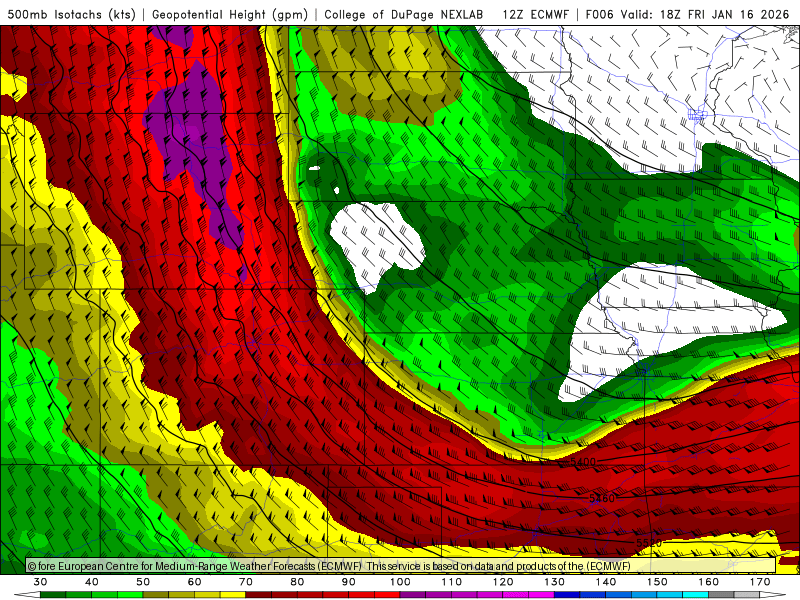Click the legend value 170
The image size is (800, 600).
click(x=760, y=582)
